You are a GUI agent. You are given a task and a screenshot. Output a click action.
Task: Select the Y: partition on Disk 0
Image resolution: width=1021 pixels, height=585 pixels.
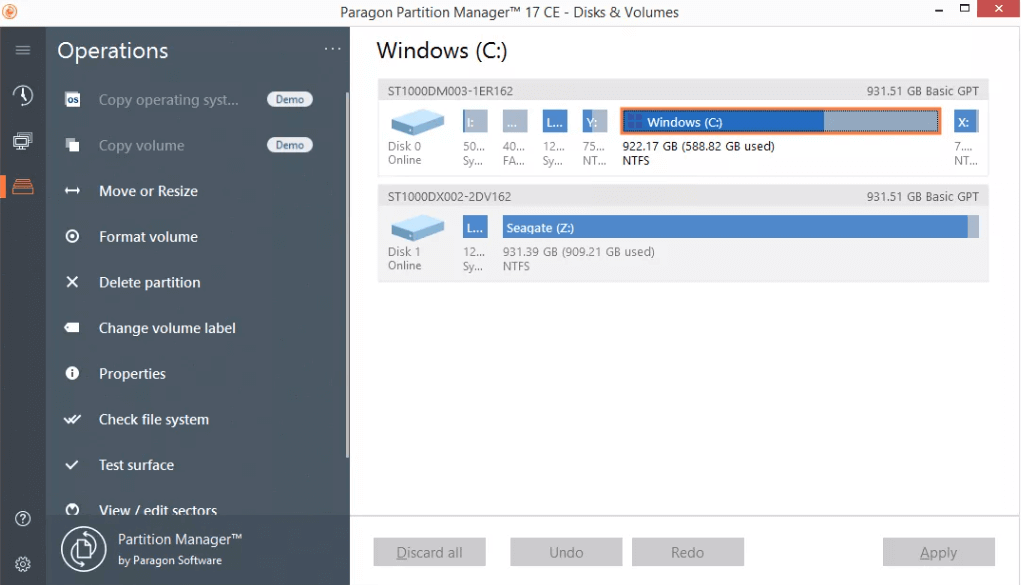tap(594, 122)
